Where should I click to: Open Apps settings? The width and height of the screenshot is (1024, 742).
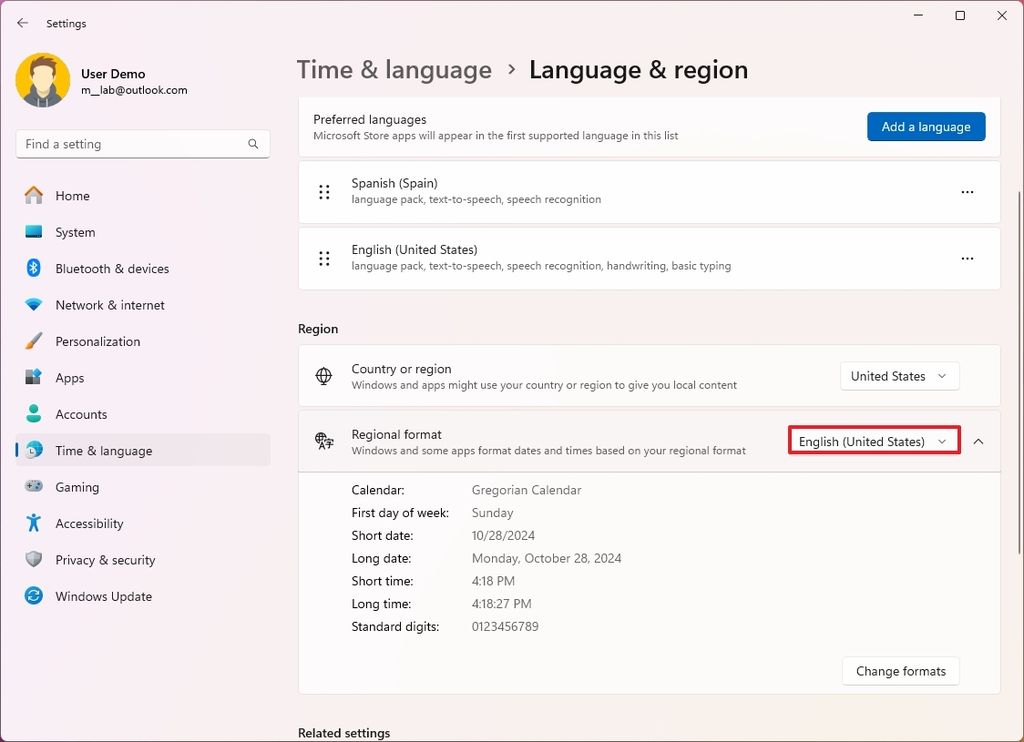(70, 377)
